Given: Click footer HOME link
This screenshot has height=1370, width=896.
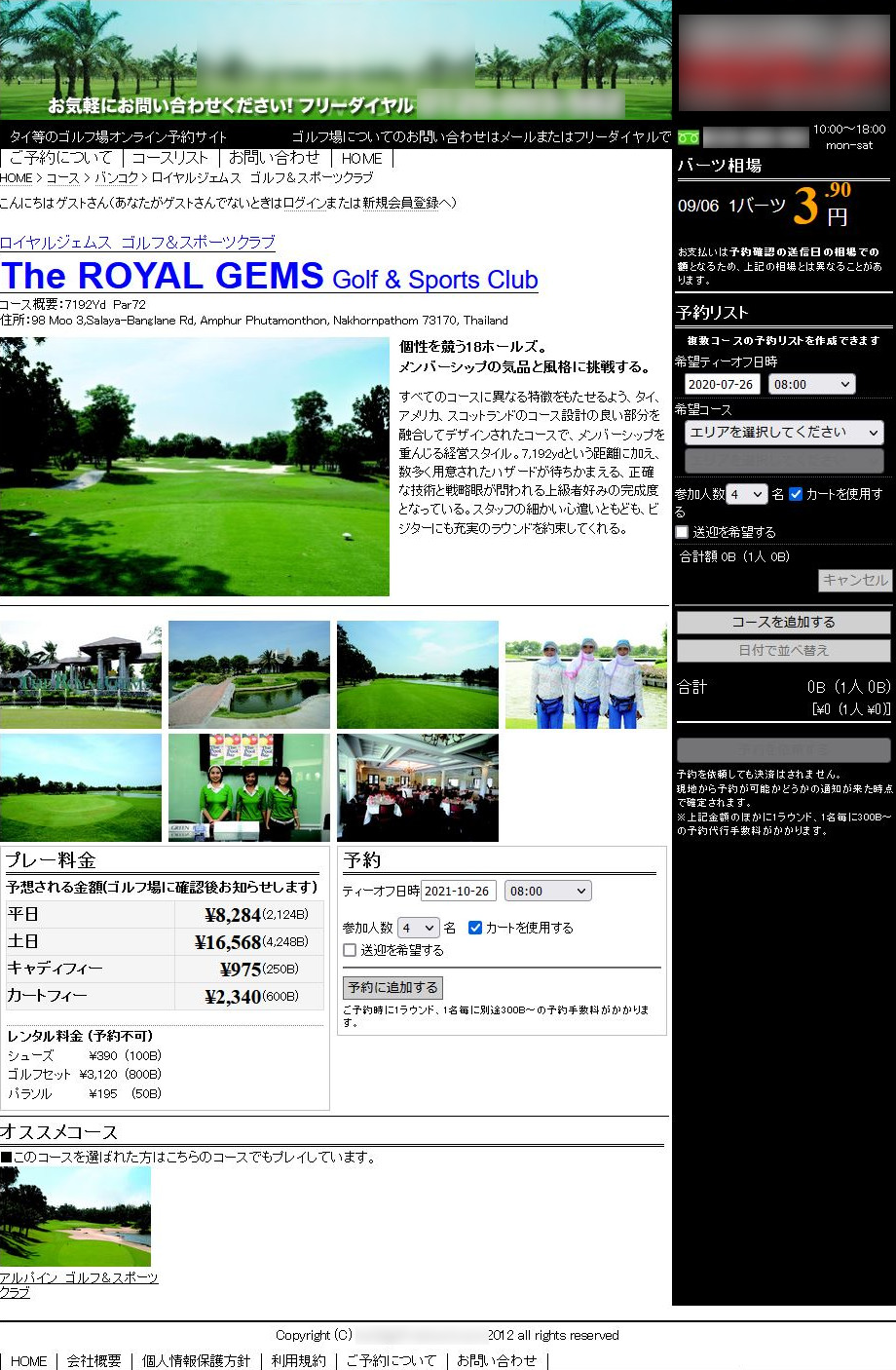Looking at the screenshot, I should click(x=28, y=1360).
